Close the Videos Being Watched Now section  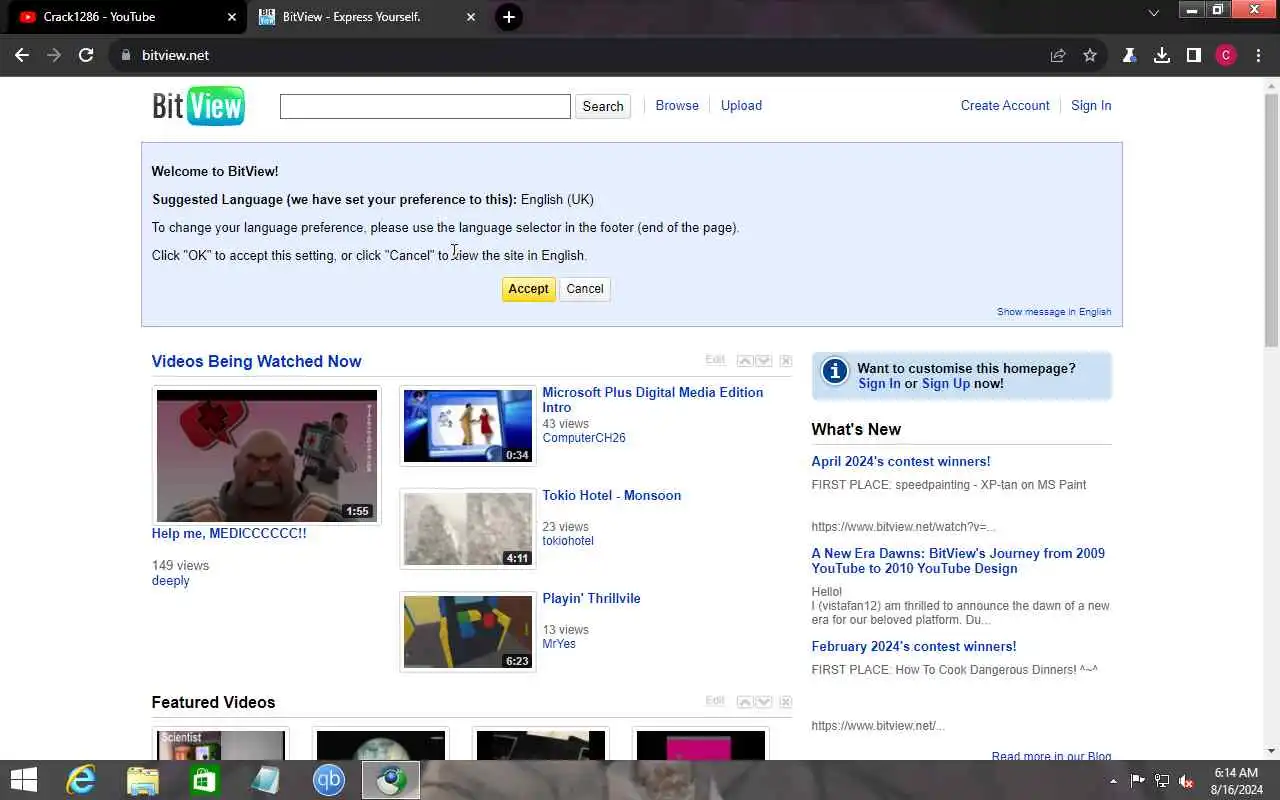pyautogui.click(x=785, y=361)
